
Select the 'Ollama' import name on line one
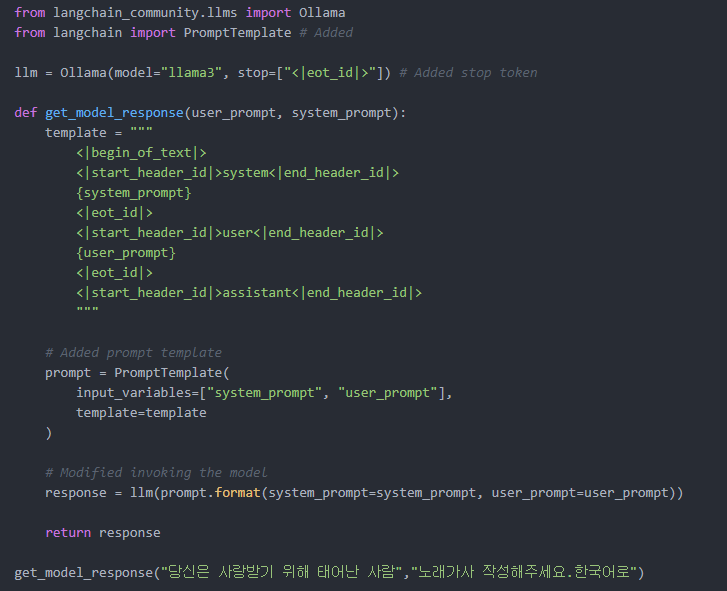[x=322, y=13]
